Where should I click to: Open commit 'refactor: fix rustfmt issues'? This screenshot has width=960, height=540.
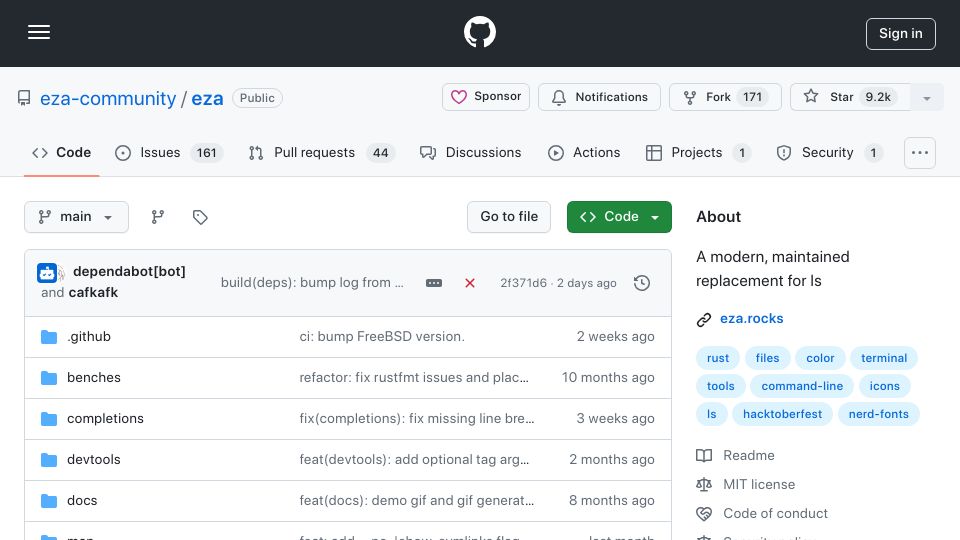pyautogui.click(x=414, y=377)
